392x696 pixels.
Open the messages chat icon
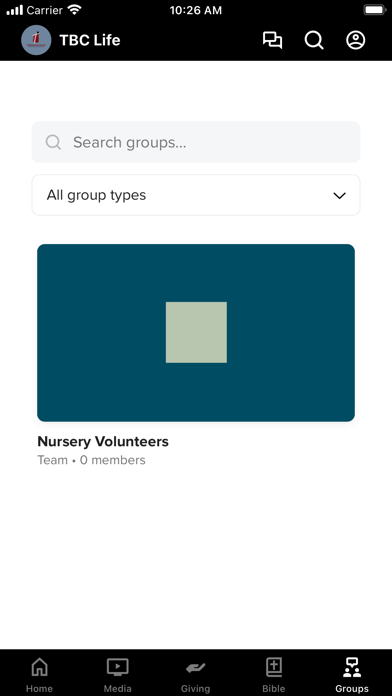272,40
